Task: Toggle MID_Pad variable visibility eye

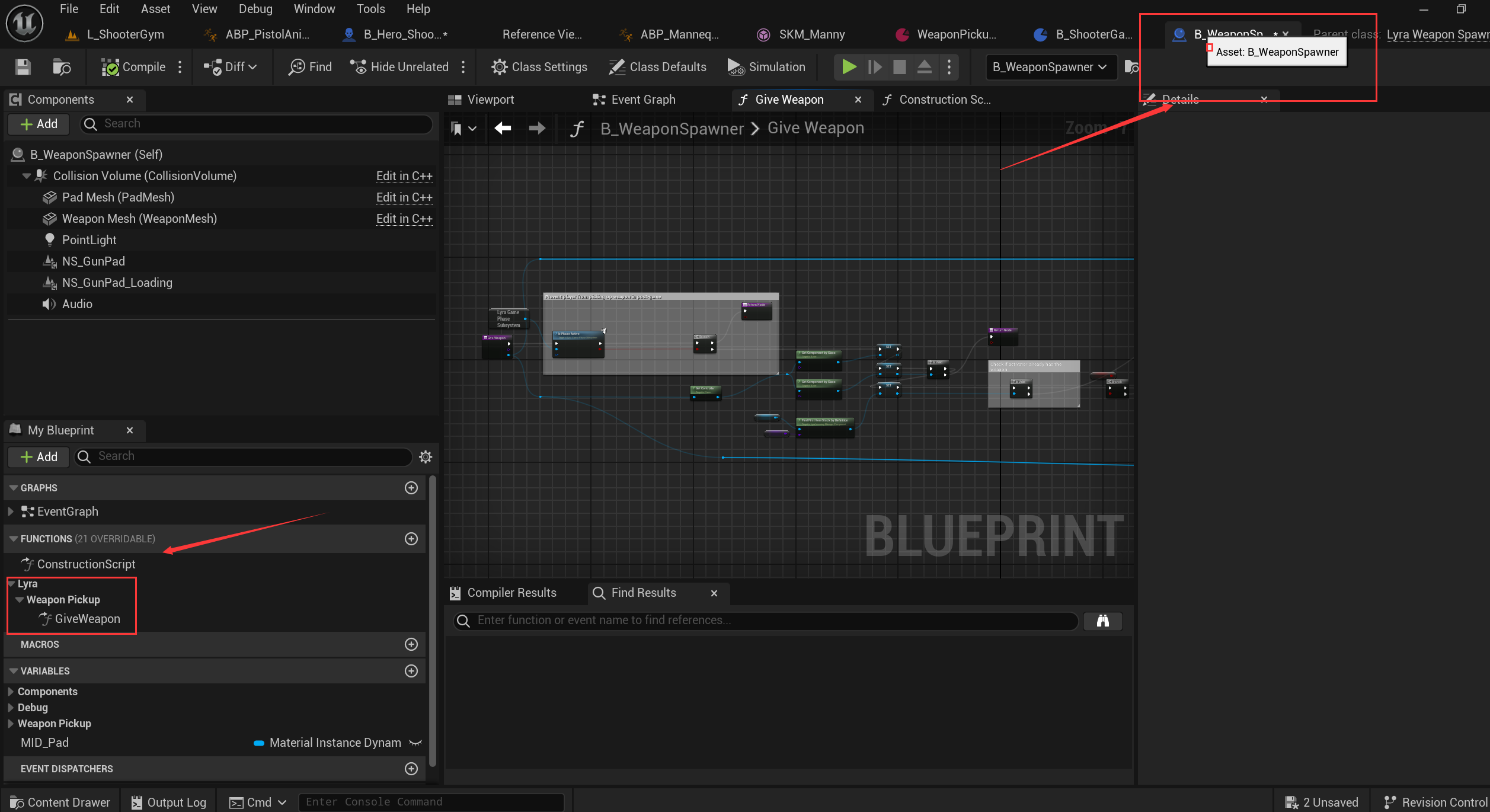Action: point(415,743)
